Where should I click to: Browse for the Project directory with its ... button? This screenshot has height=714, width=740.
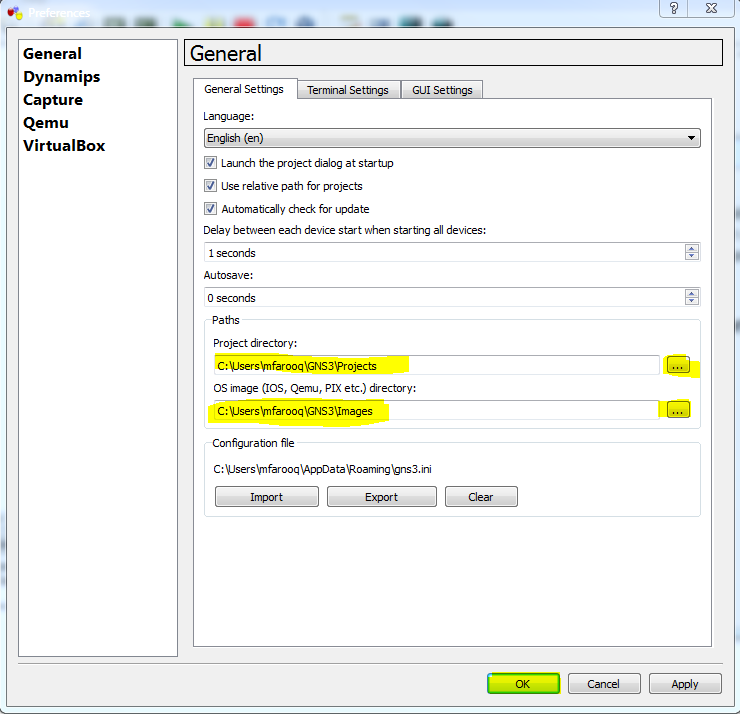pyautogui.click(x=678, y=365)
